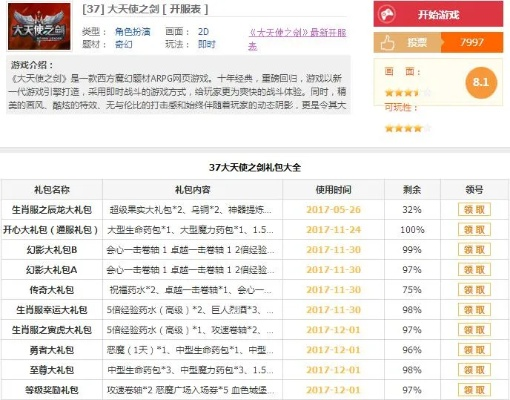The width and height of the screenshot is (510, 400).
Task: Claim 等级奖励礼包 with 领取 button
Action: tap(474, 390)
